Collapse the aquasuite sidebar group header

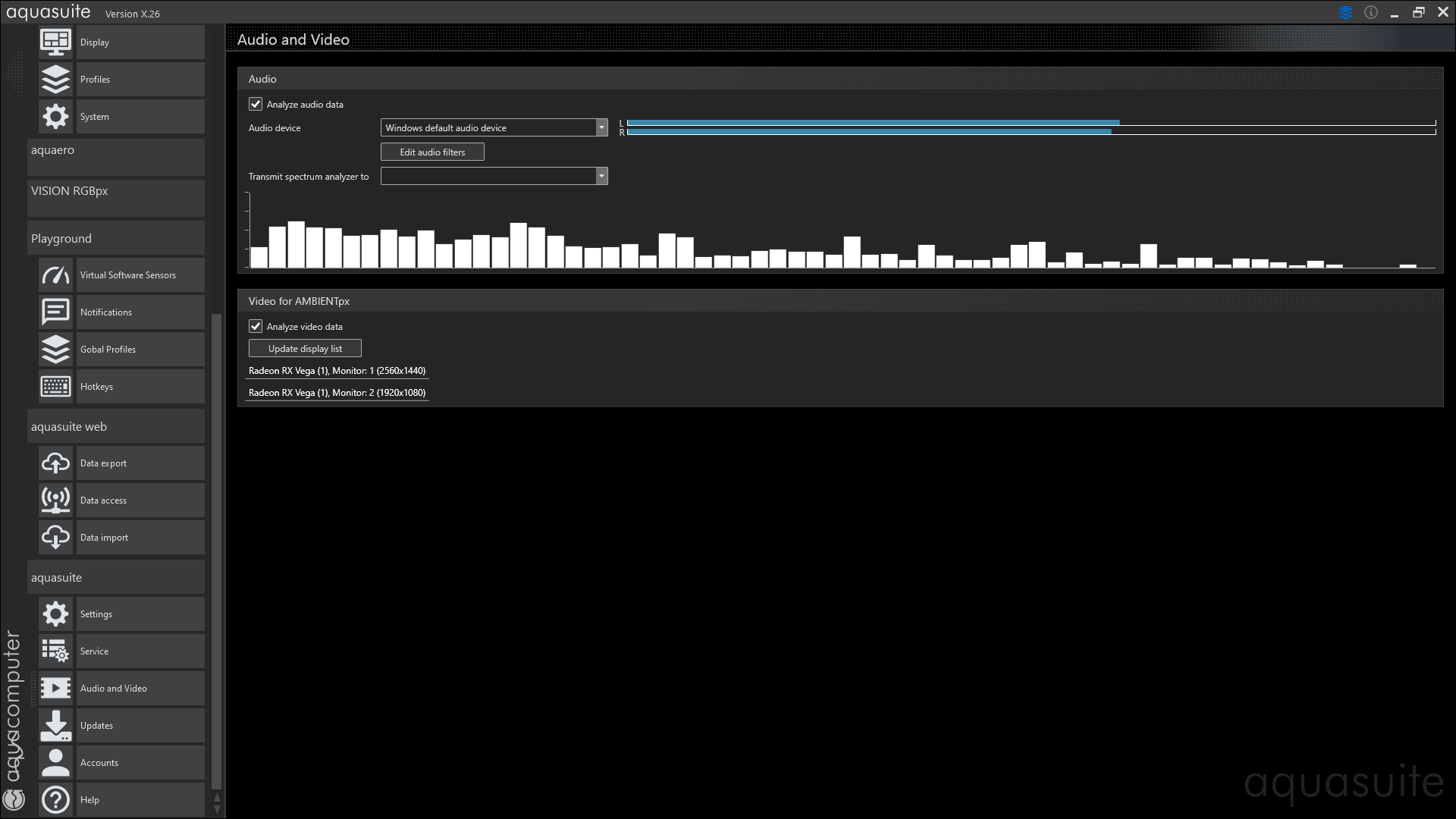116,577
